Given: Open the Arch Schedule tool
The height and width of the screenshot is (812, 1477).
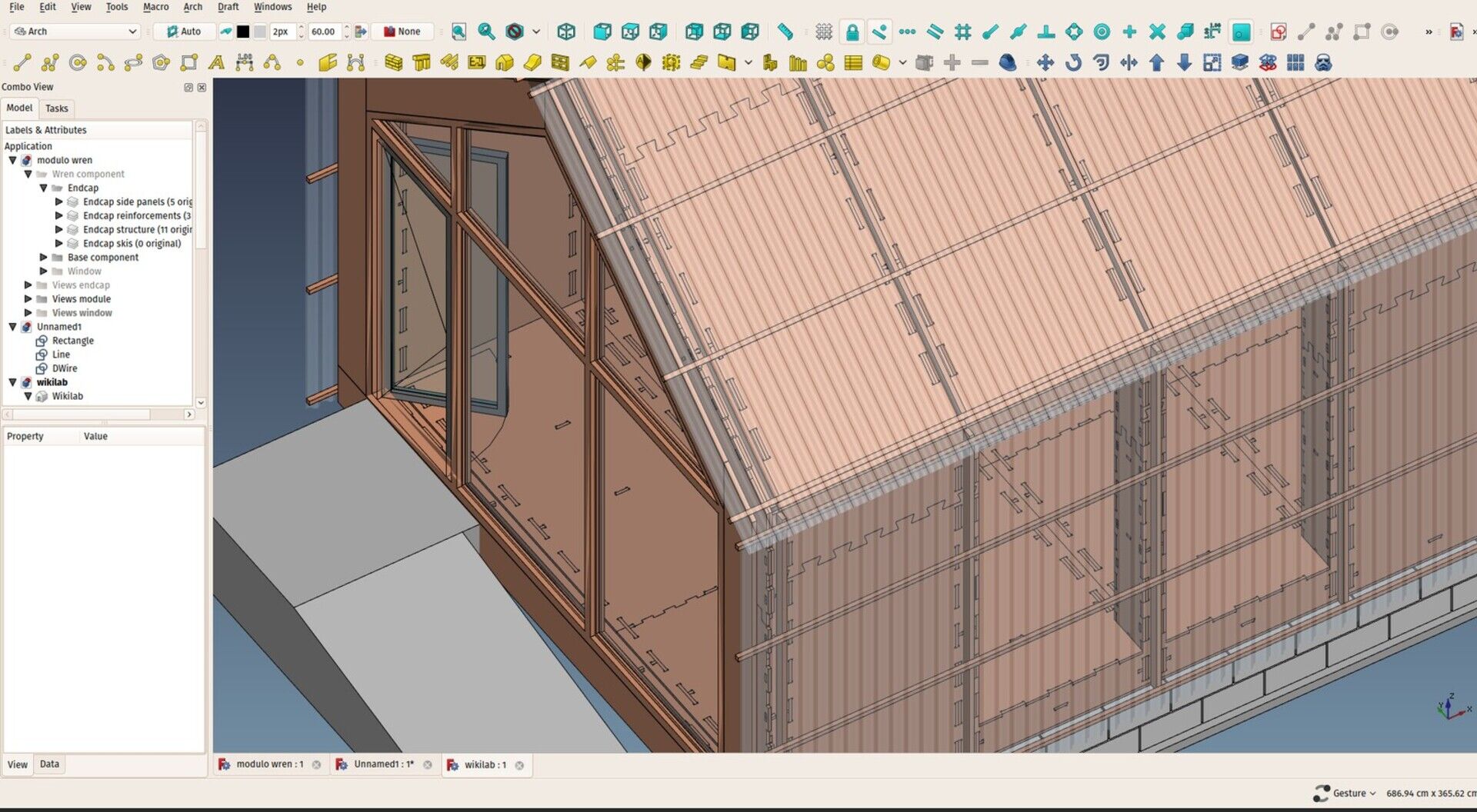Looking at the screenshot, I should tap(853, 63).
